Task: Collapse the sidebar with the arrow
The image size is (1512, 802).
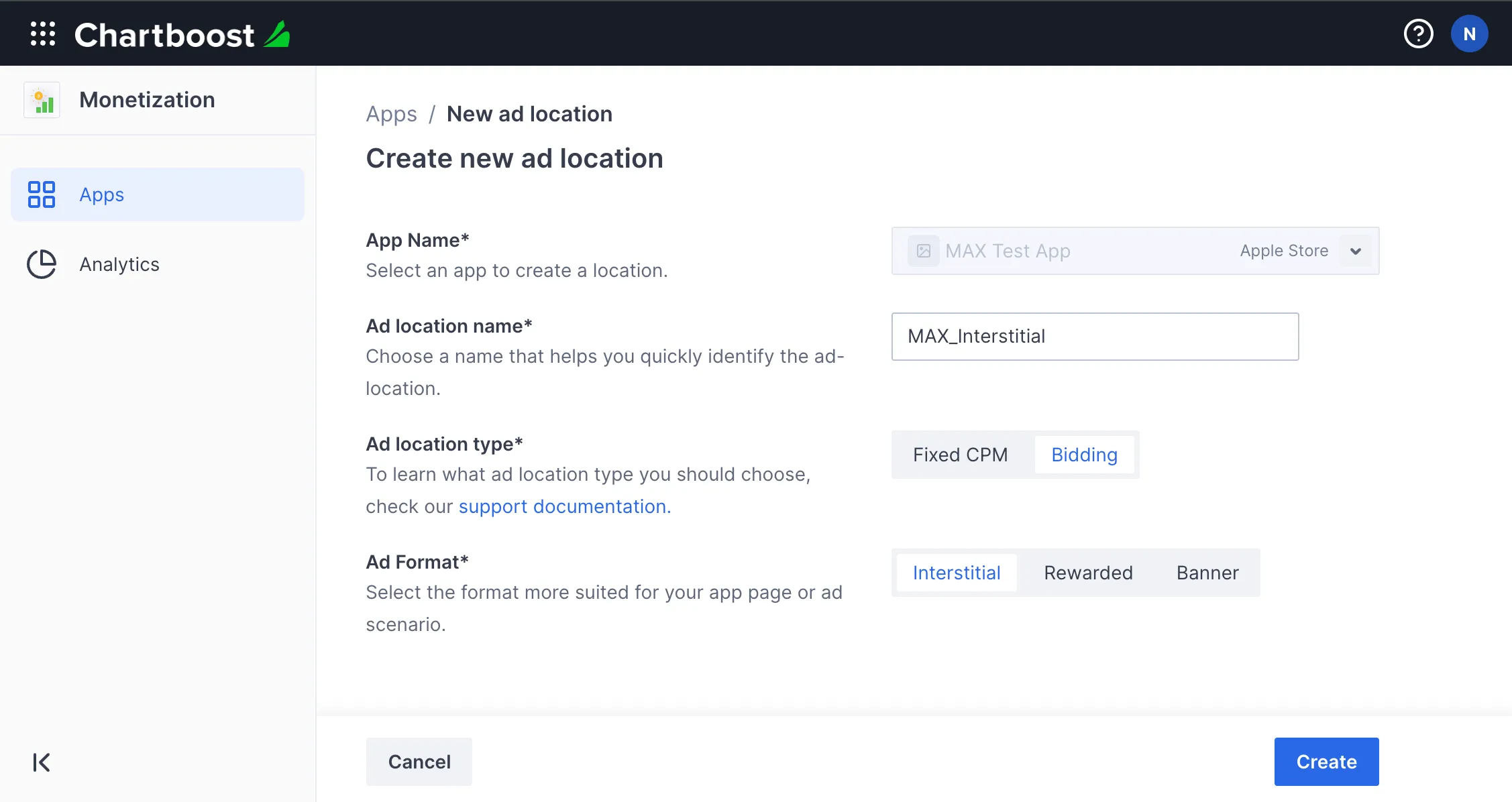Action: [40, 762]
